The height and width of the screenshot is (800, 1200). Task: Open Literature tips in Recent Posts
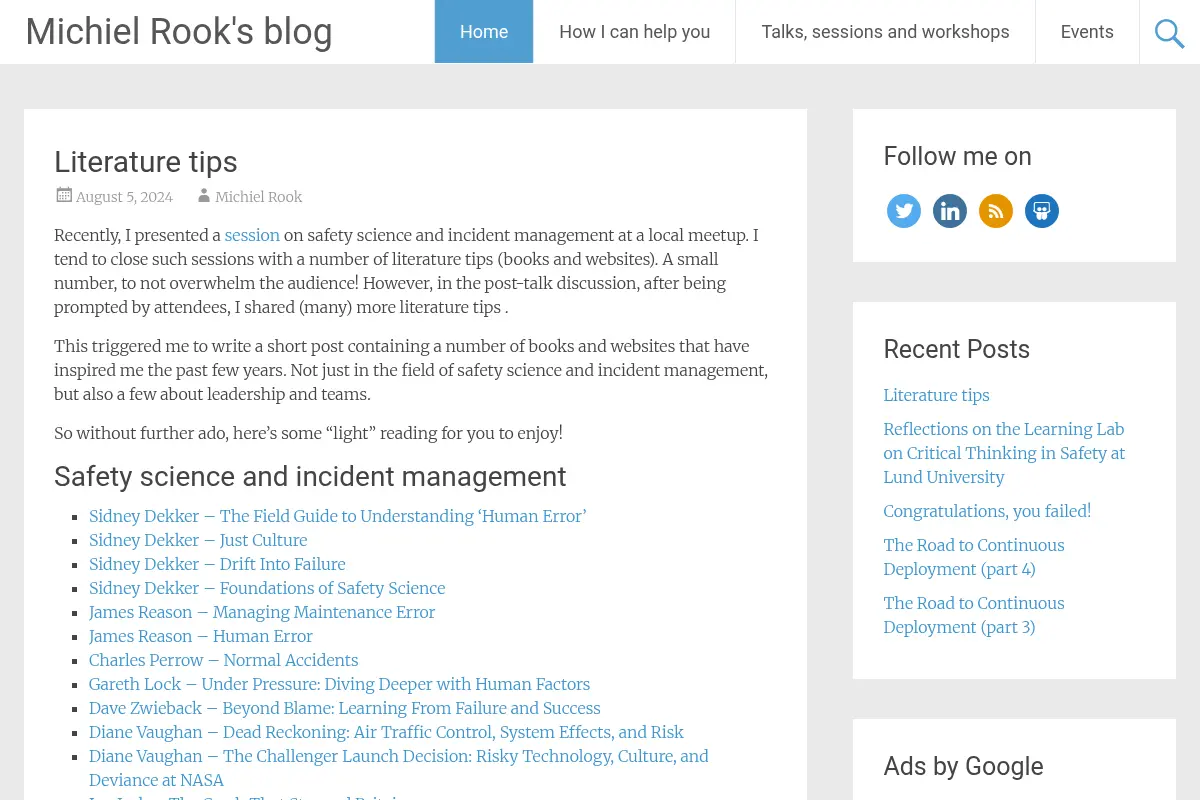936,395
